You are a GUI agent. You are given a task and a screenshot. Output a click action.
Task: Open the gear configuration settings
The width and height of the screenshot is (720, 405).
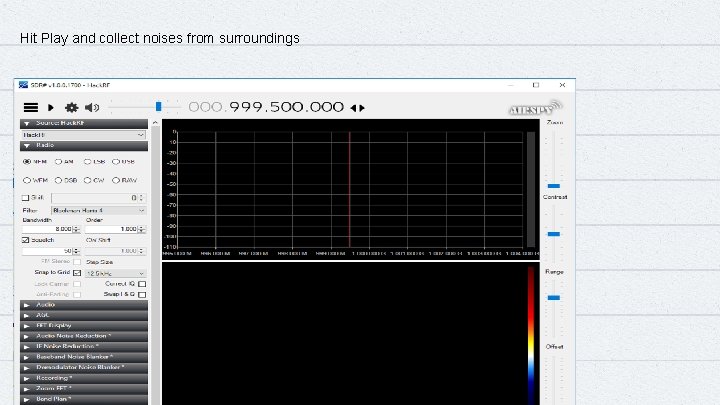[71, 107]
